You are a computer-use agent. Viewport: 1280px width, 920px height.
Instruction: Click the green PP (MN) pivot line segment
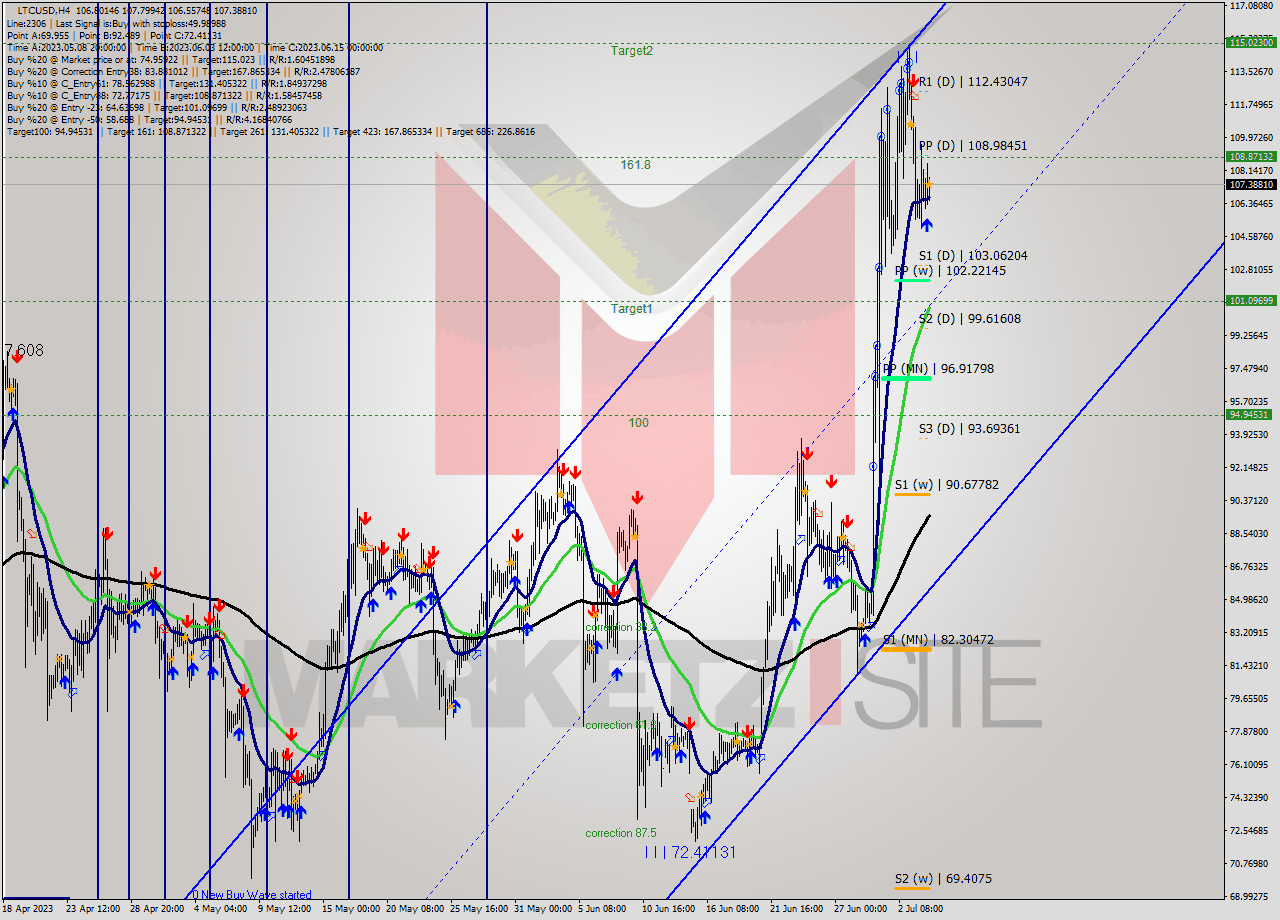coord(907,378)
